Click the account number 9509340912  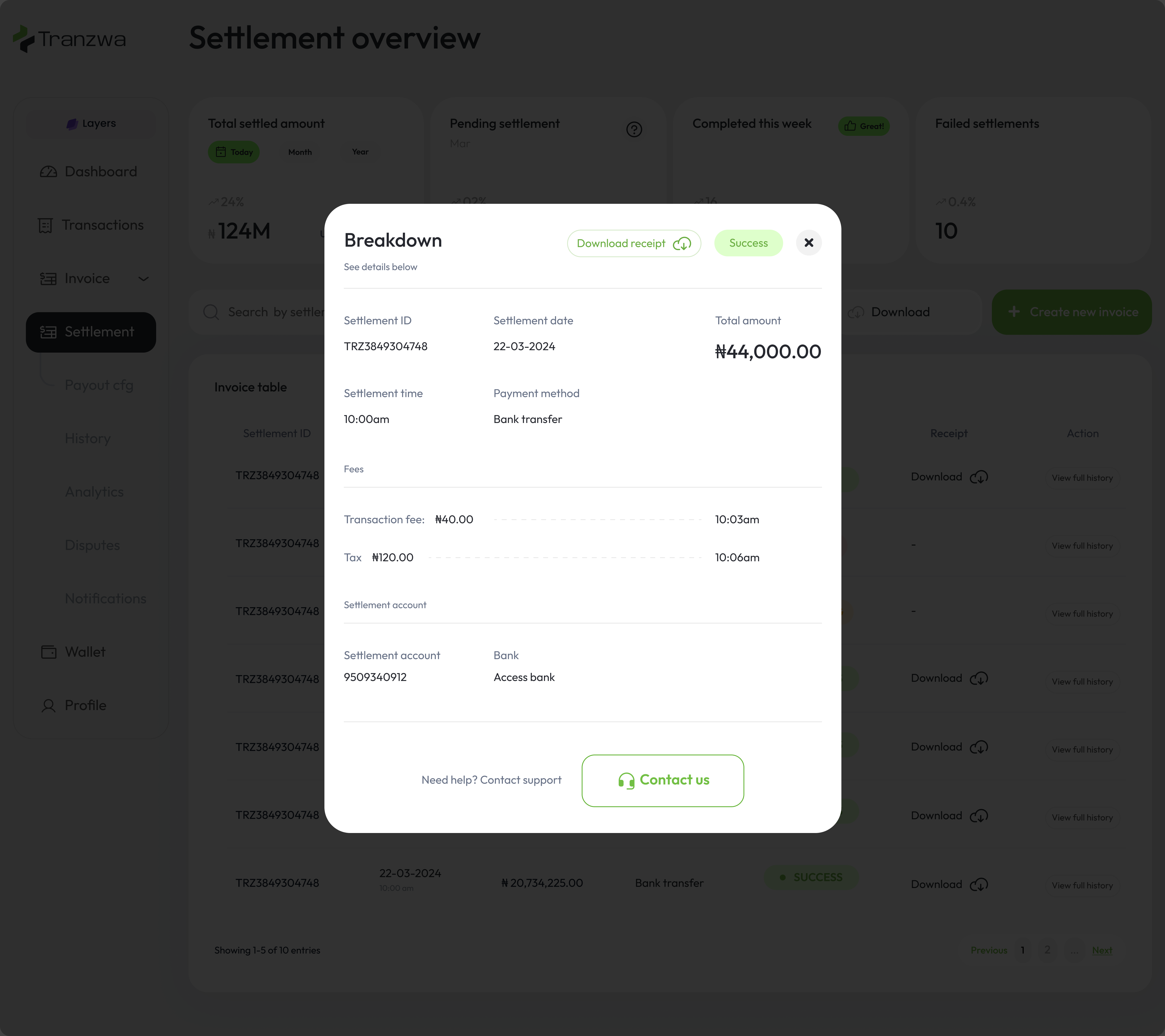pyautogui.click(x=375, y=677)
